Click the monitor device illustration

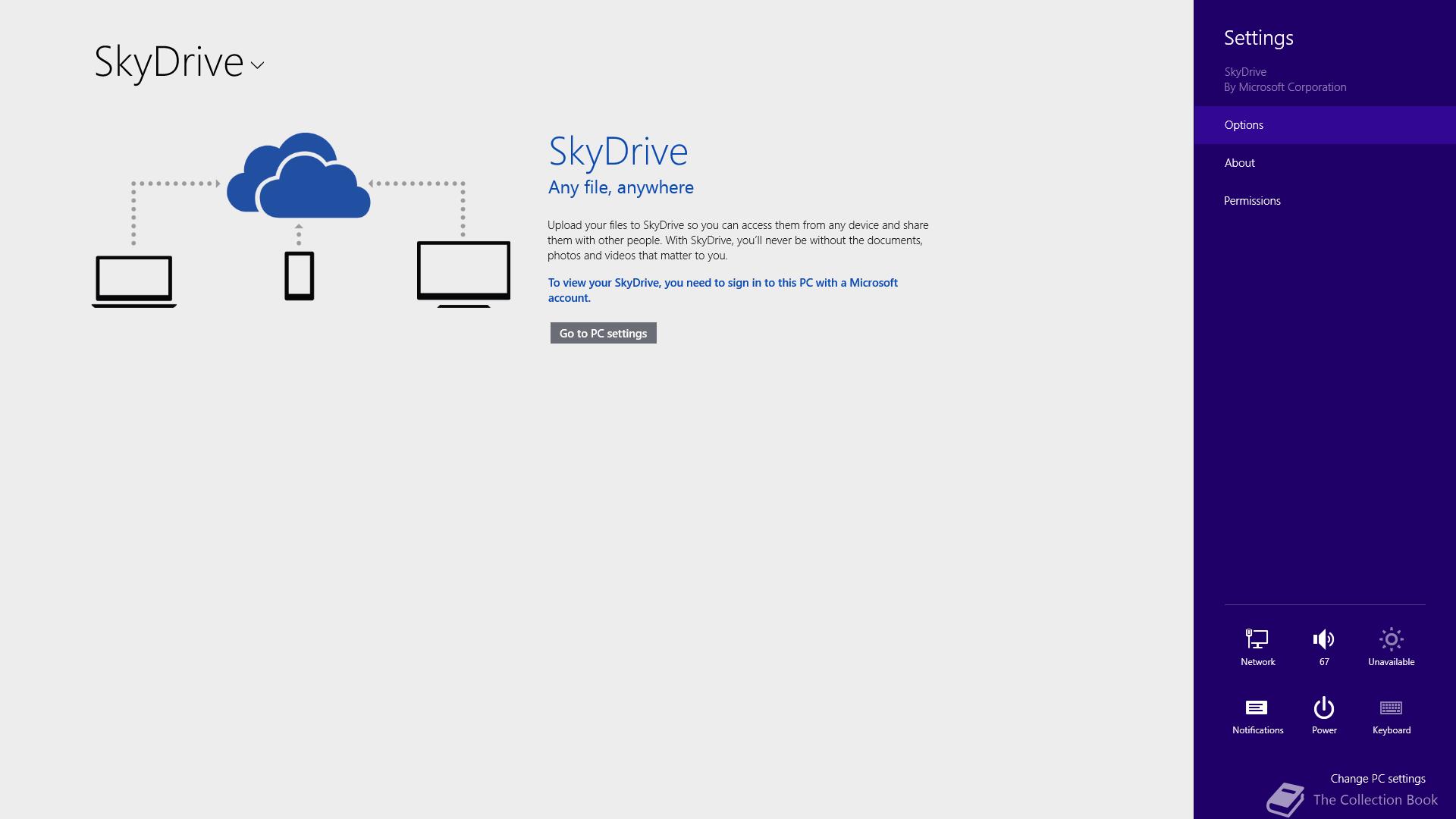coord(463,273)
